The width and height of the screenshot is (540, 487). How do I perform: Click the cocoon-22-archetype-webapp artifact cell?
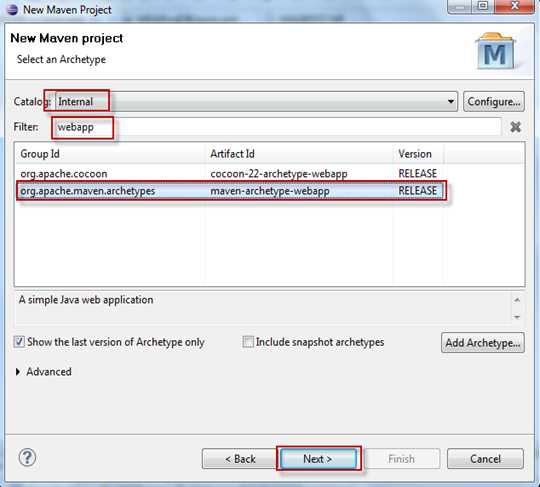pyautogui.click(x=279, y=174)
